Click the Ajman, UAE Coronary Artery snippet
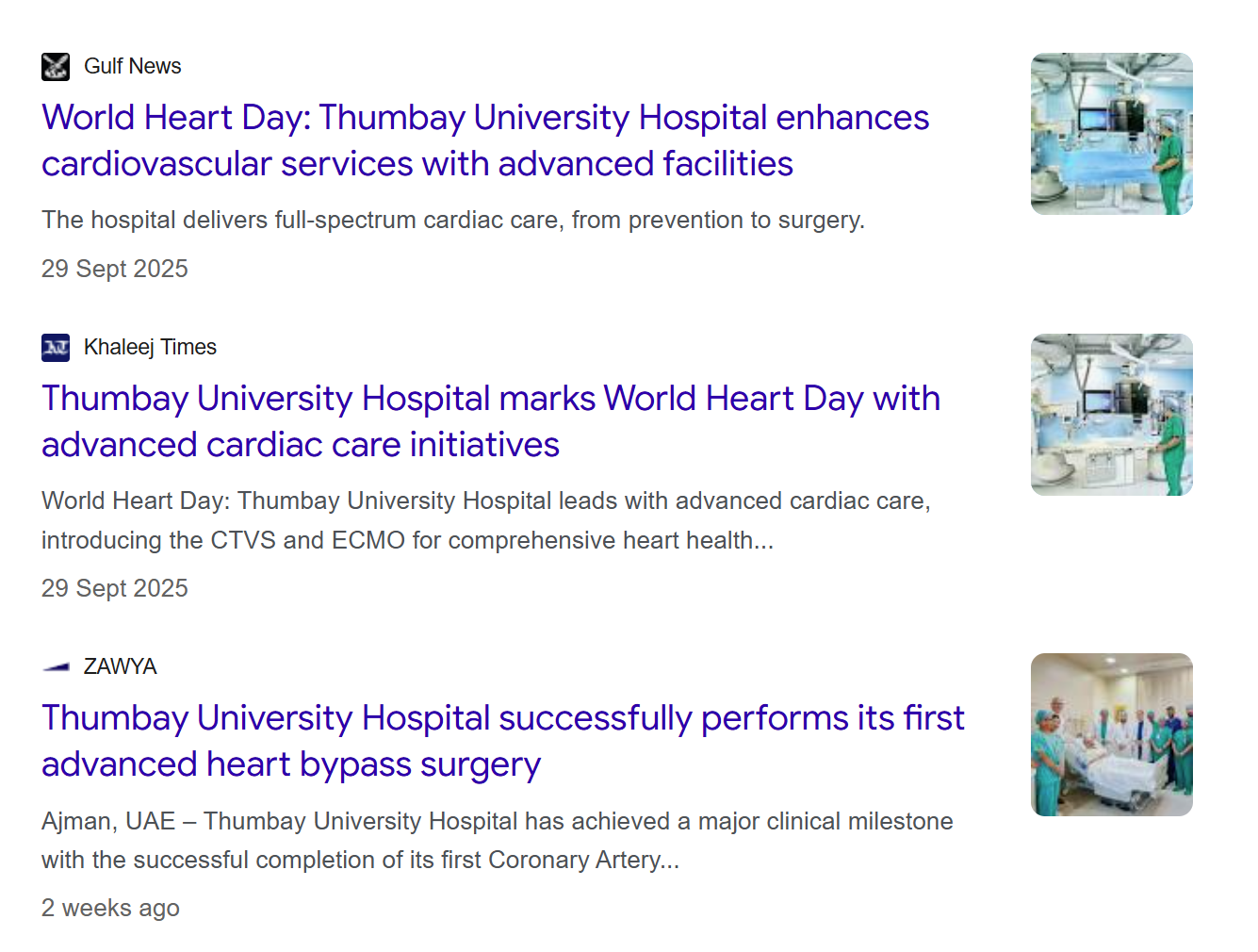 point(497,822)
